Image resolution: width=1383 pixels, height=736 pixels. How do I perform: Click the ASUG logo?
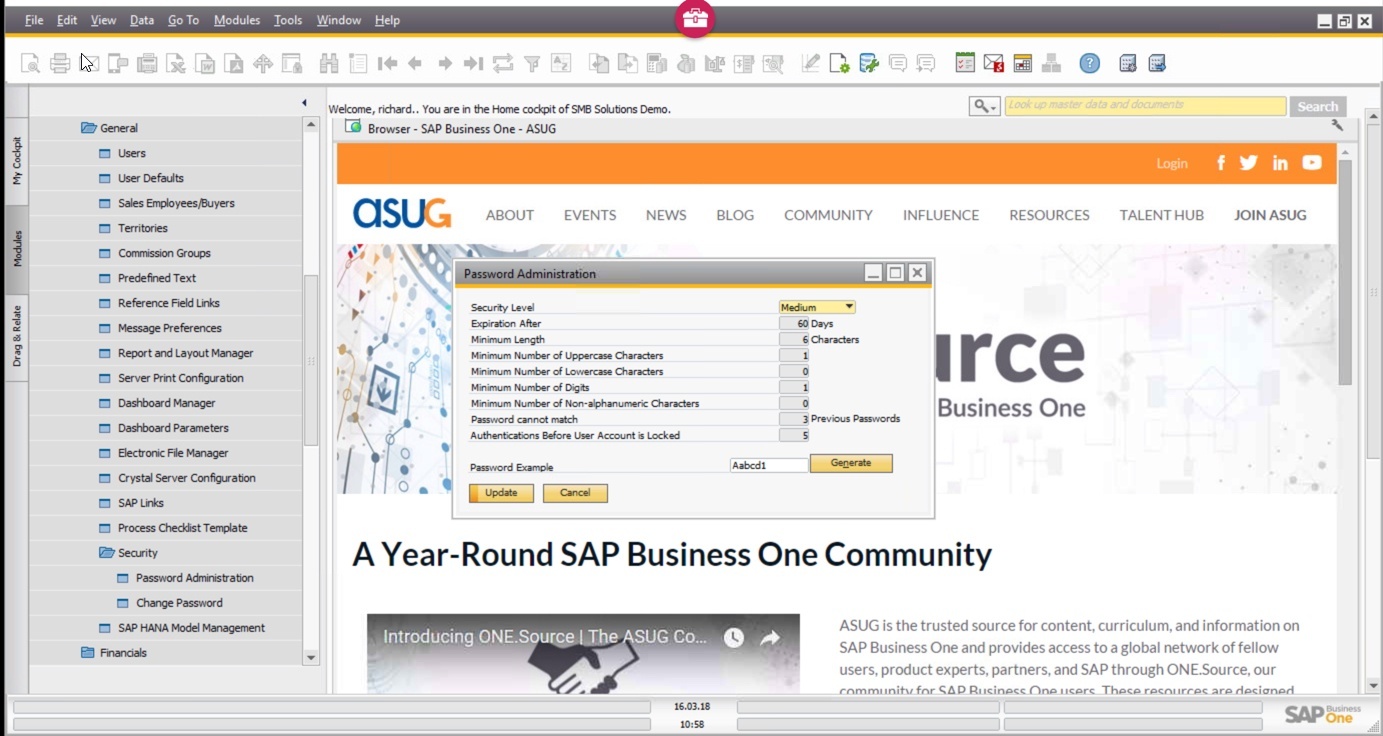pyautogui.click(x=402, y=213)
